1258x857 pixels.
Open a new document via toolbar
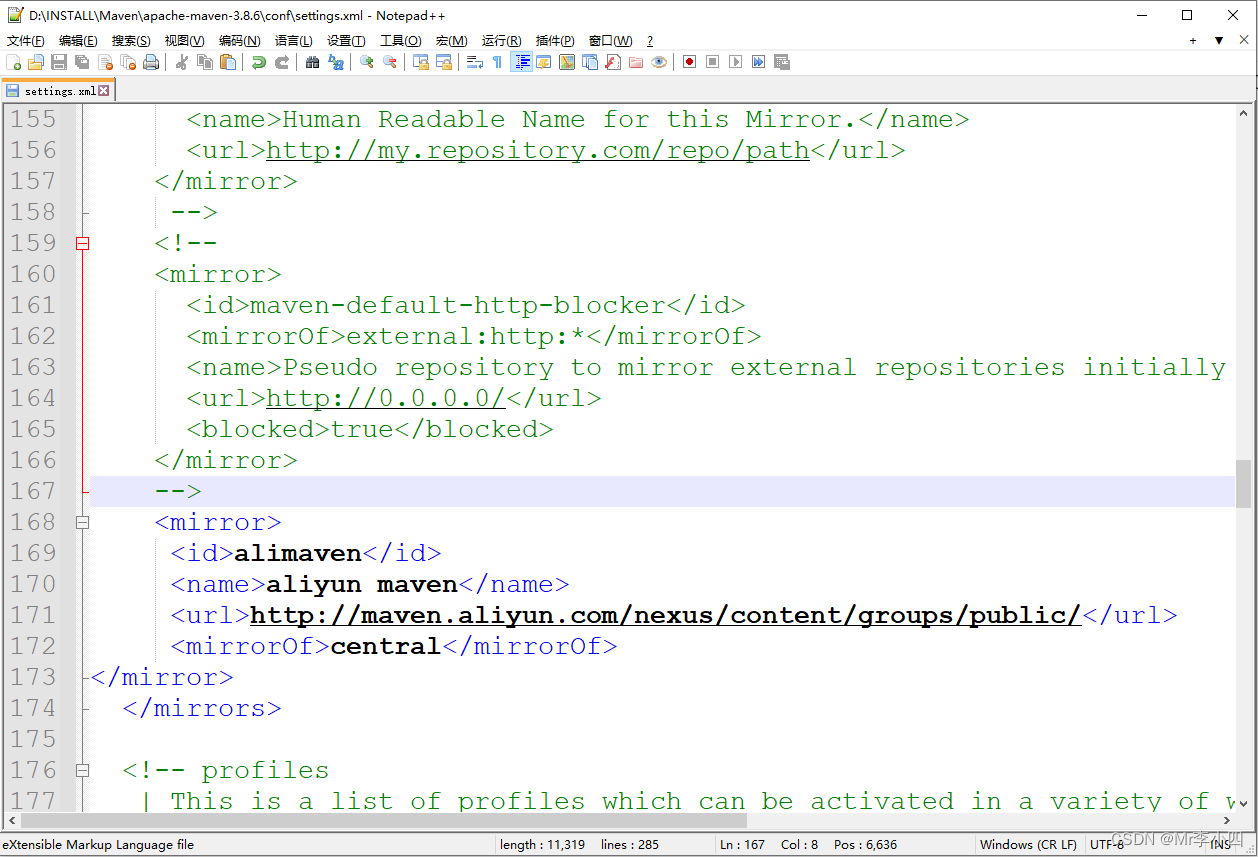[15, 62]
